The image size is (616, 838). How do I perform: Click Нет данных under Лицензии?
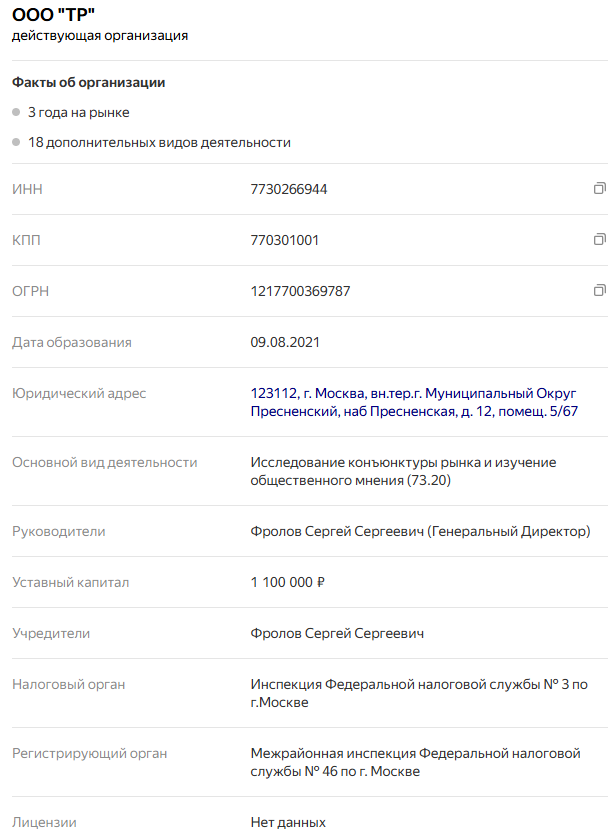click(289, 822)
